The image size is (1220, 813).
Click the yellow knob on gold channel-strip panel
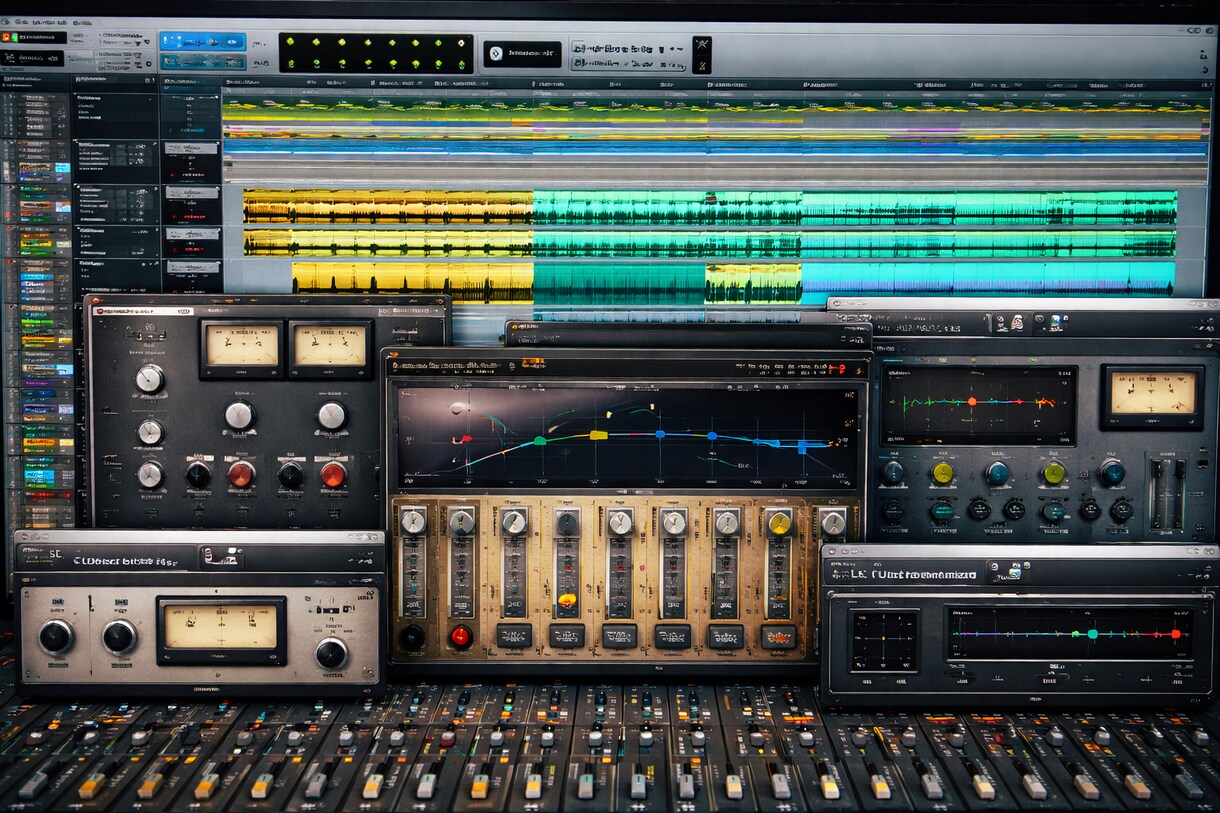point(779,522)
